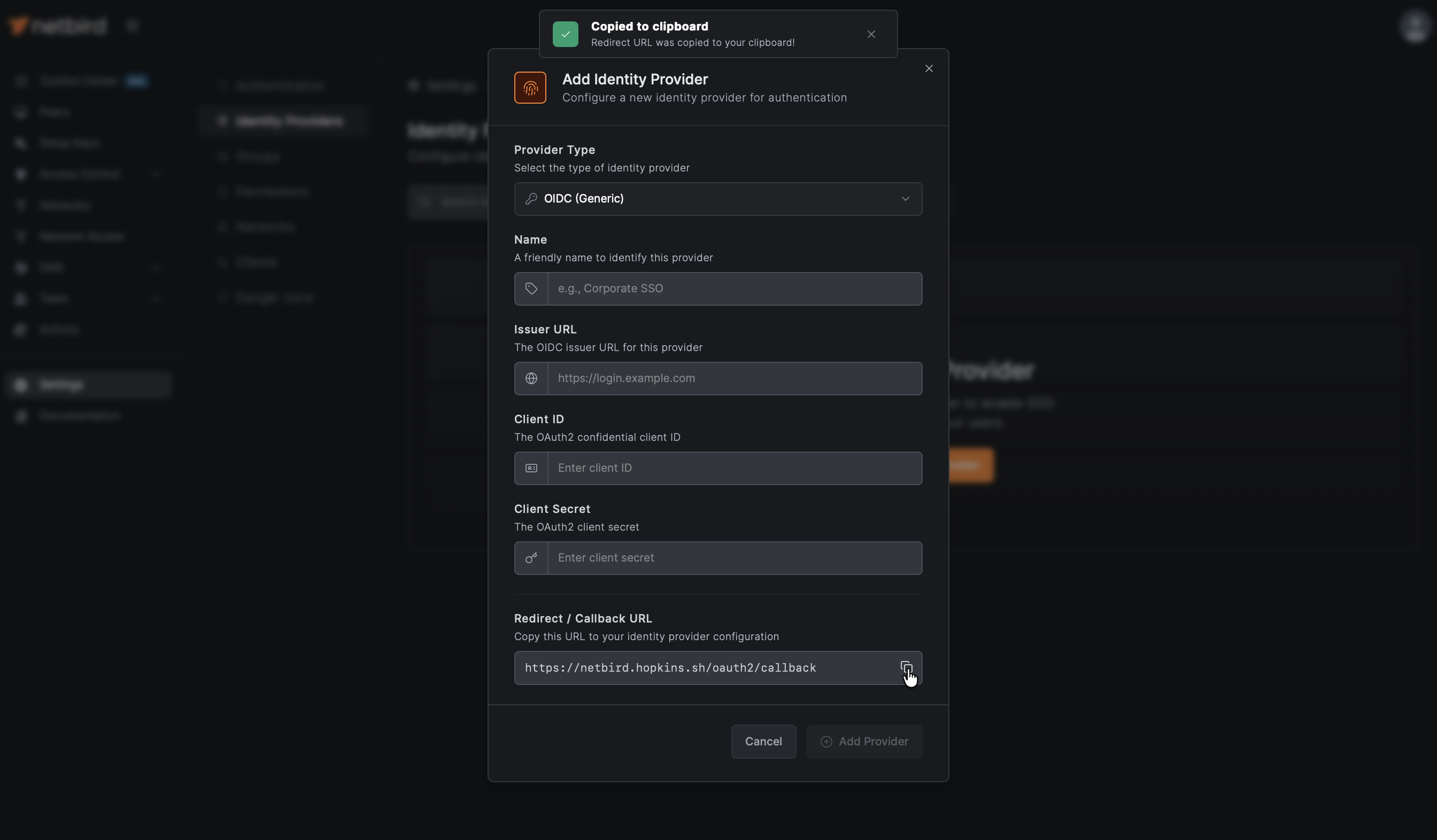Expand the OIDC (Generic) chevron arrow

click(x=905, y=199)
